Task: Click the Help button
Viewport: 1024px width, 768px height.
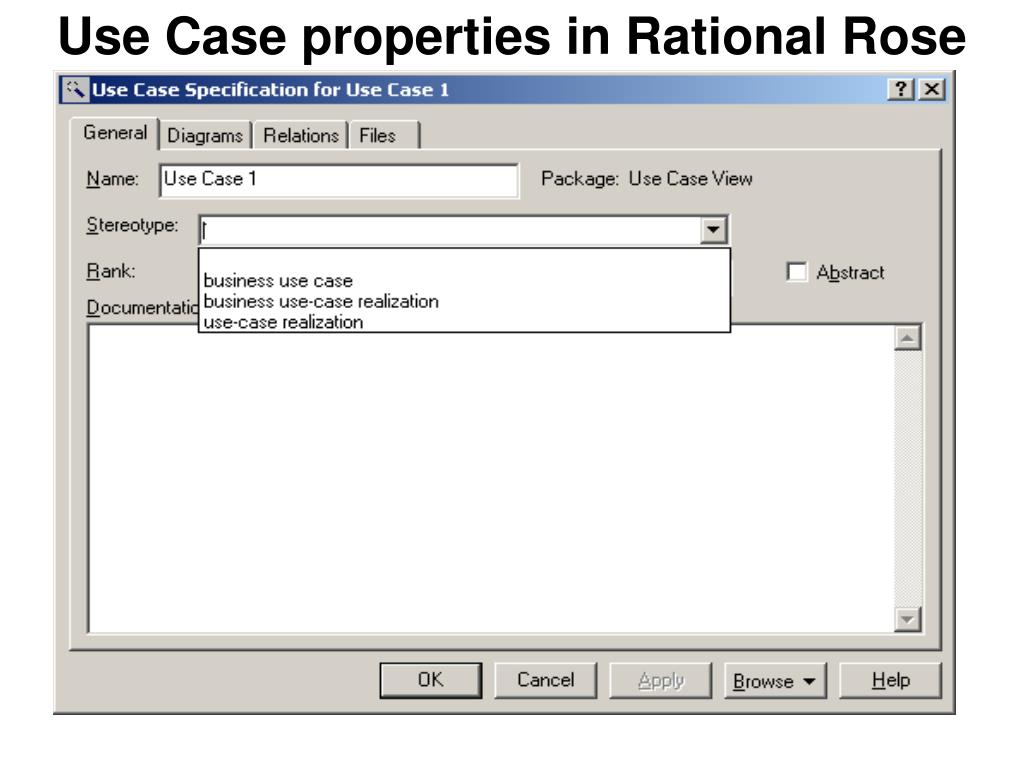Action: tap(890, 680)
